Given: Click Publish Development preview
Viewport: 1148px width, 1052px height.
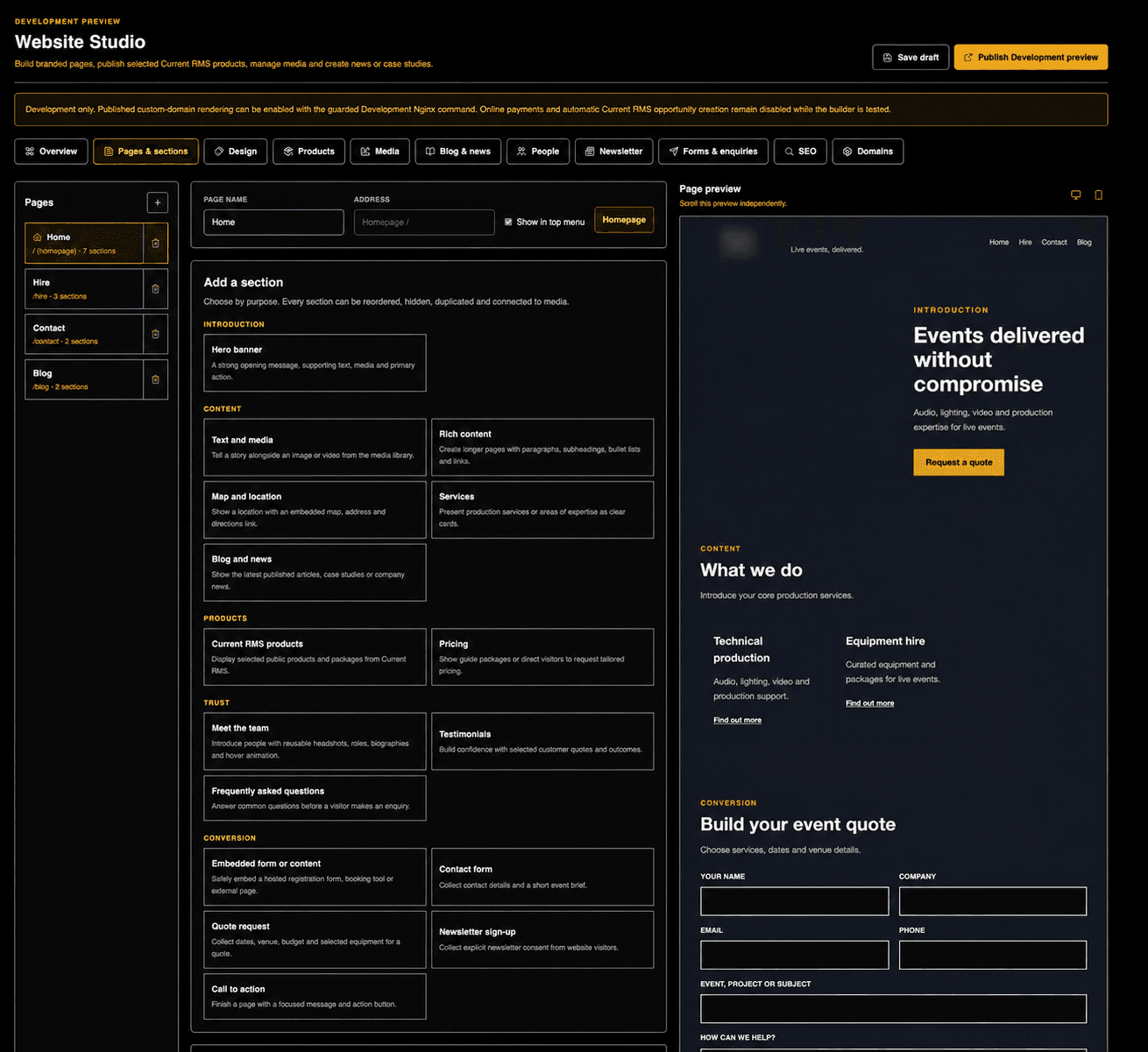Looking at the screenshot, I should click(x=1031, y=57).
